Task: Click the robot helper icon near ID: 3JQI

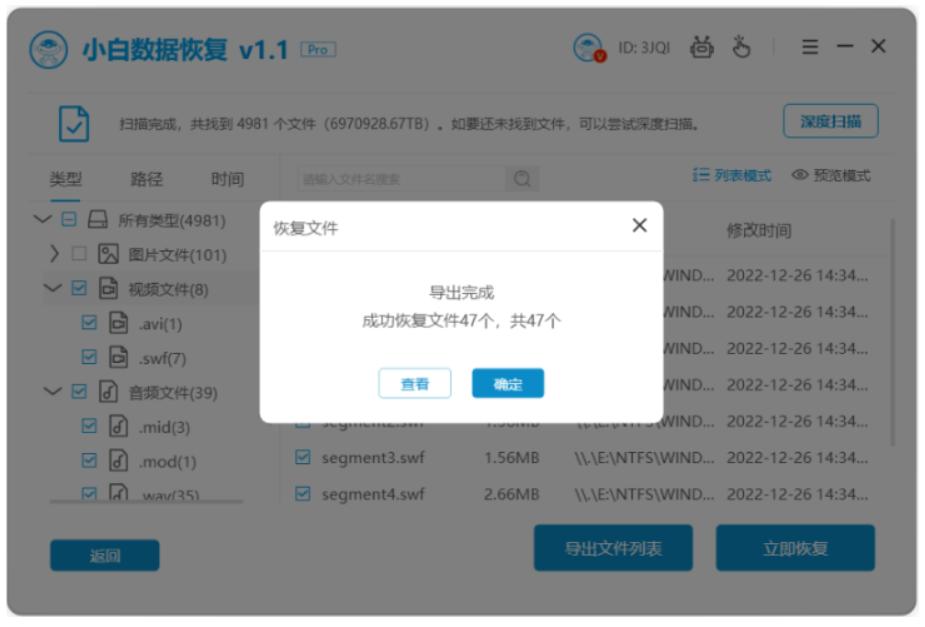Action: 703,46
